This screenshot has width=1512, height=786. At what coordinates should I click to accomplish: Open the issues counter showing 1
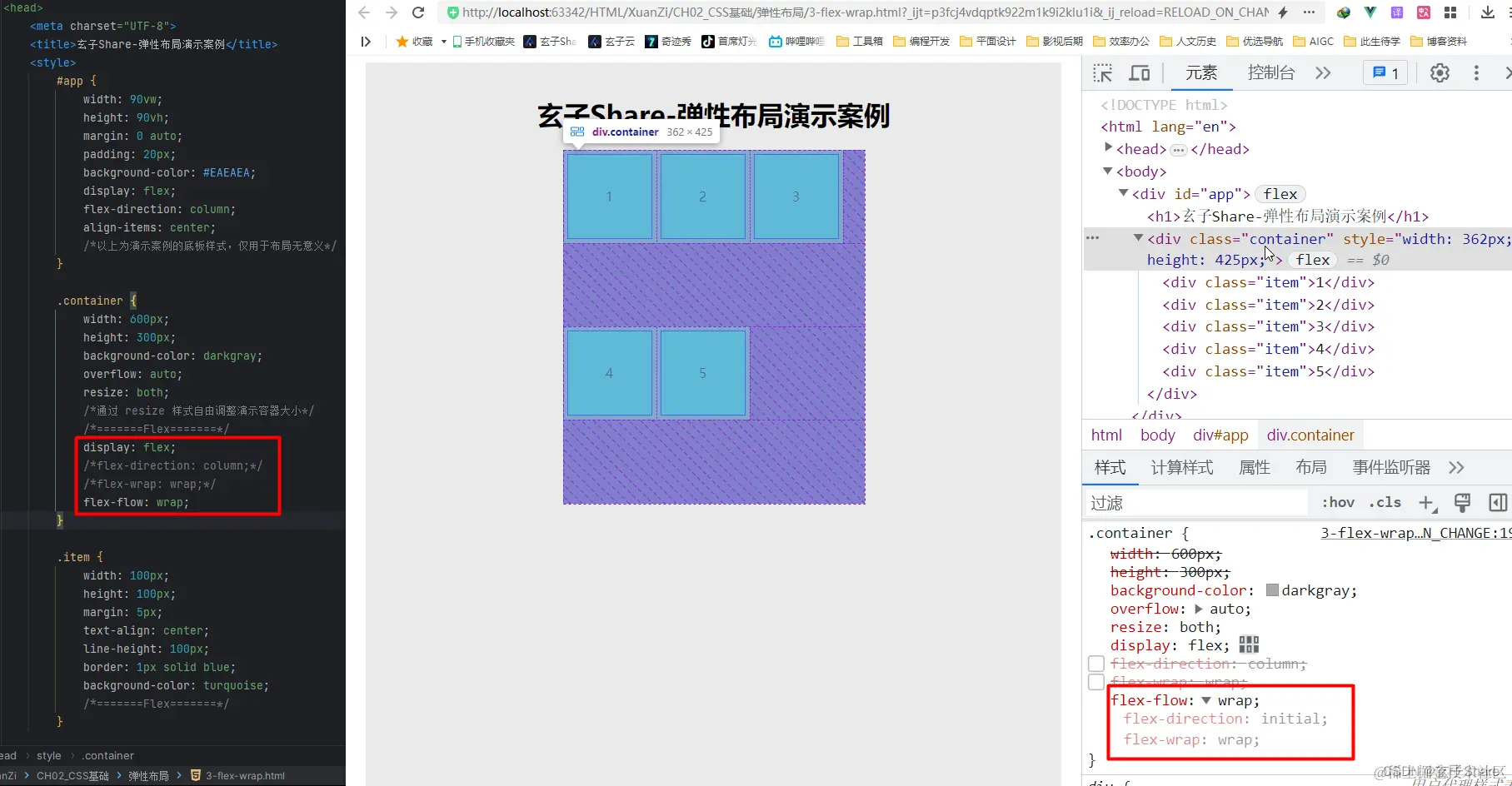[x=1385, y=73]
